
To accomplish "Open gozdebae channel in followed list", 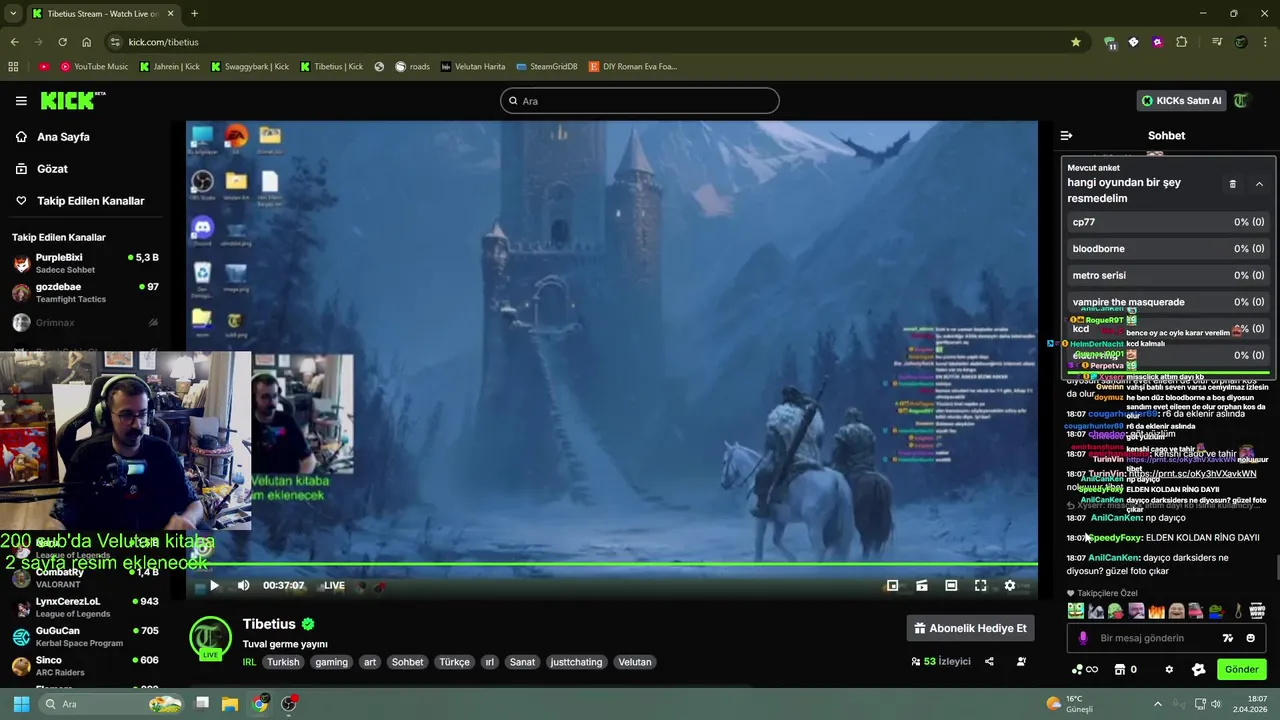I will pyautogui.click(x=85, y=293).
